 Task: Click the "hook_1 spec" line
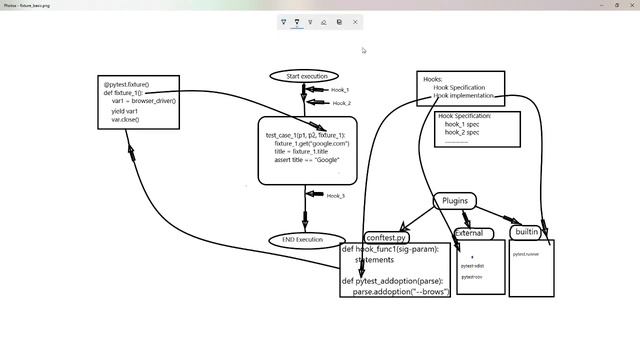pyautogui.click(x=462, y=124)
